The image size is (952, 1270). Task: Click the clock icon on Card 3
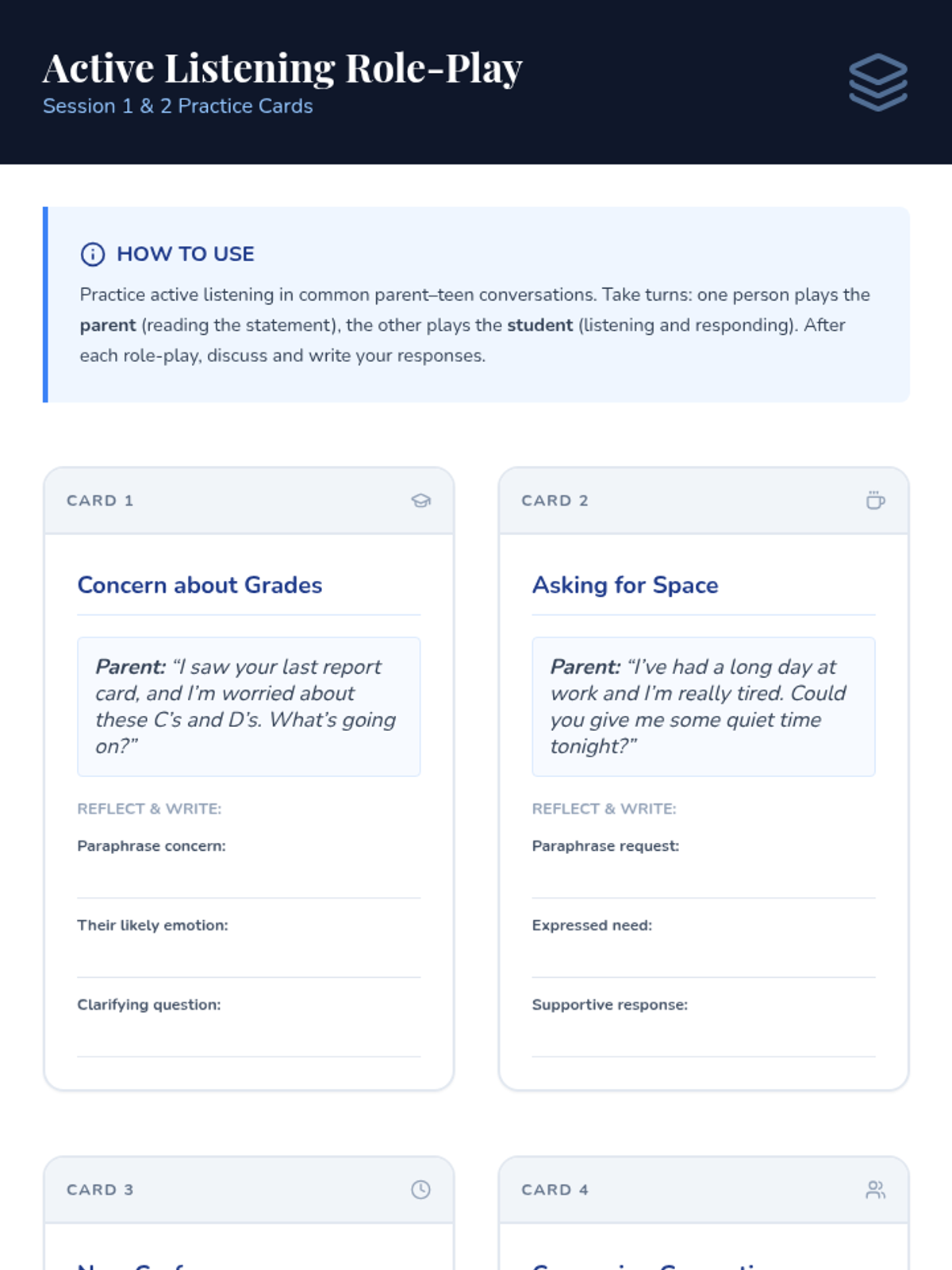(420, 1189)
